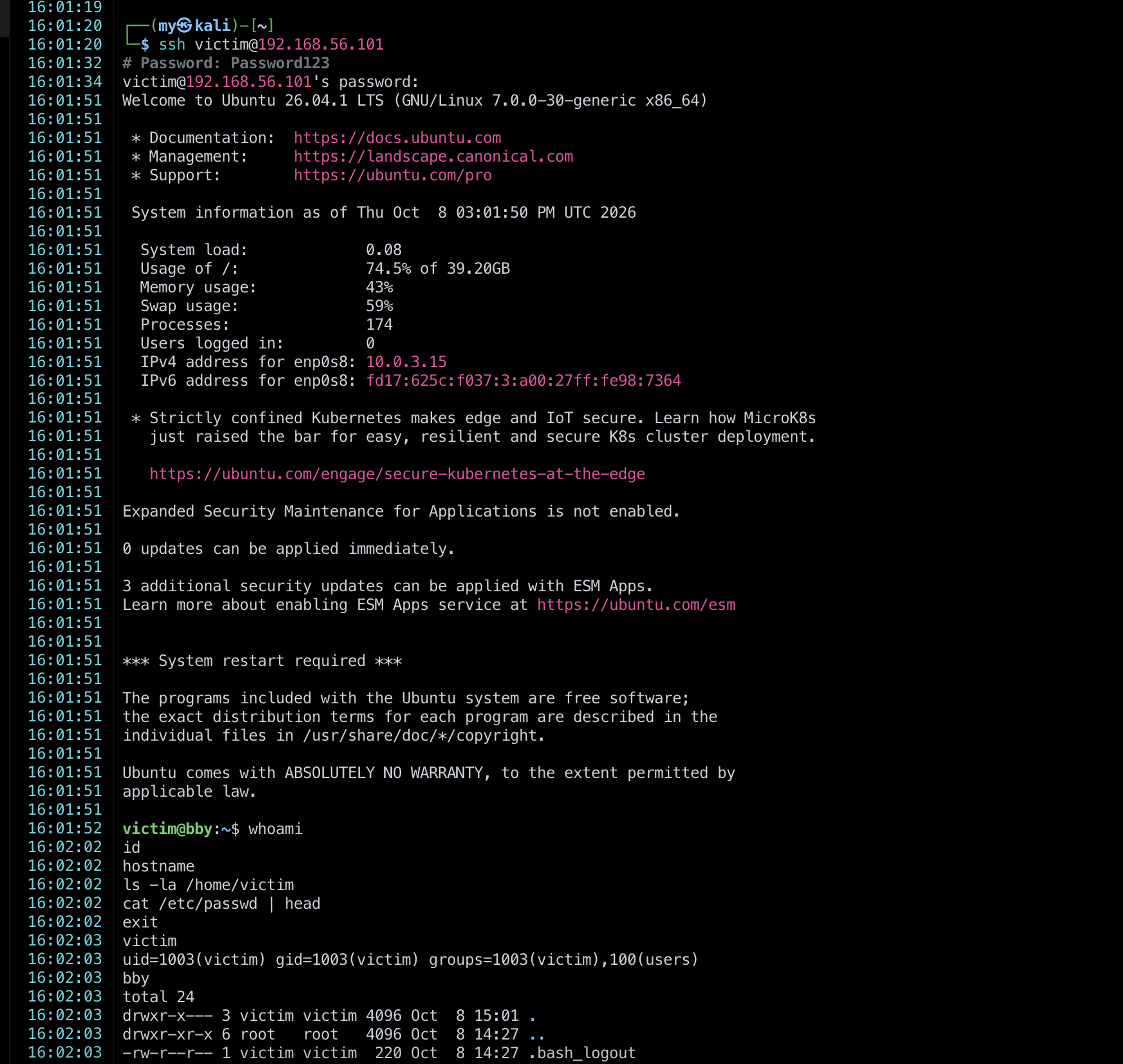
Task: Select the IPv6 address fd17:625c:f037:3:a00:27ff:fe98:7364
Action: point(524,381)
